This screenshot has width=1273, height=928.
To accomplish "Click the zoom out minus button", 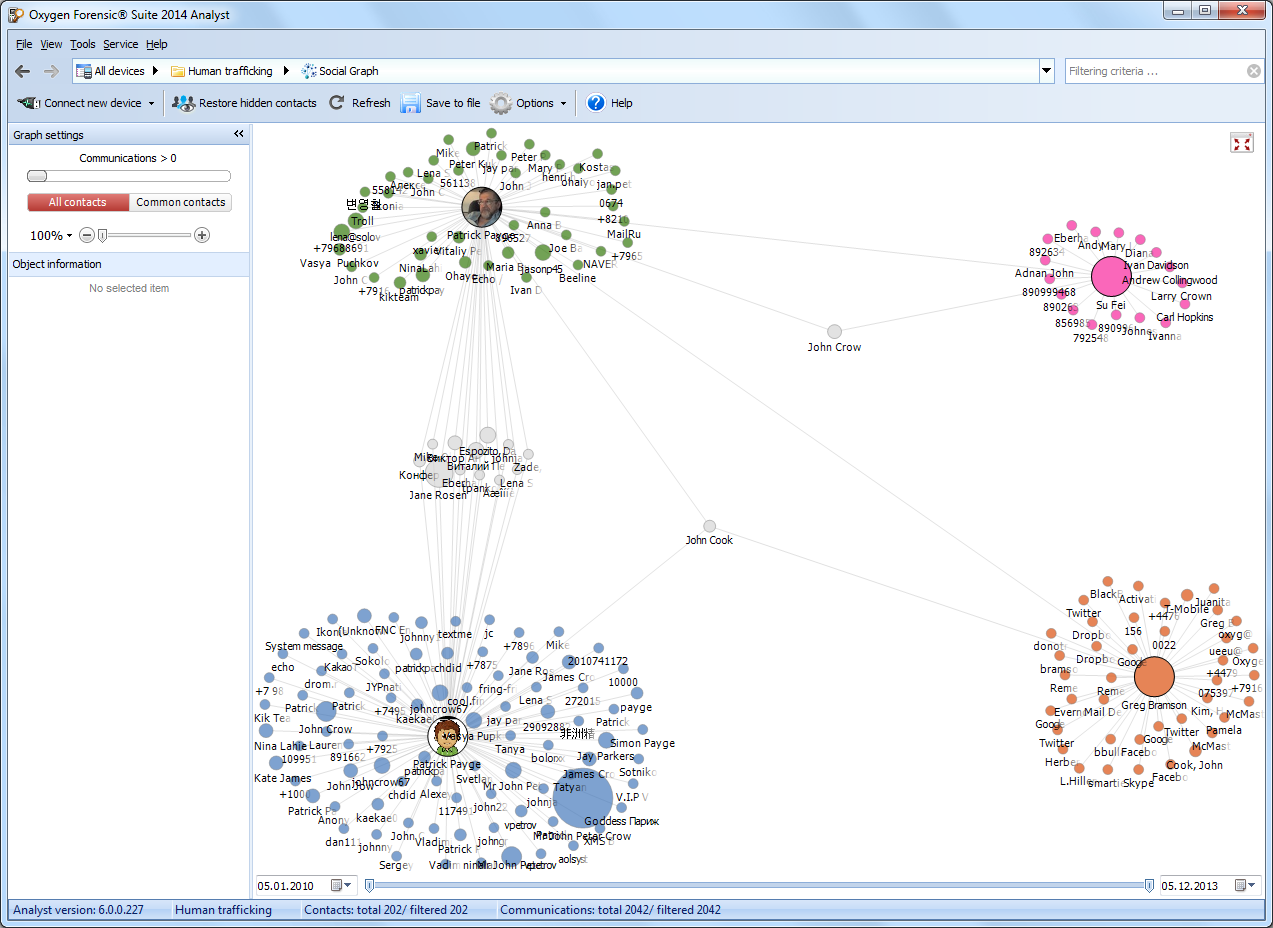I will pos(87,235).
